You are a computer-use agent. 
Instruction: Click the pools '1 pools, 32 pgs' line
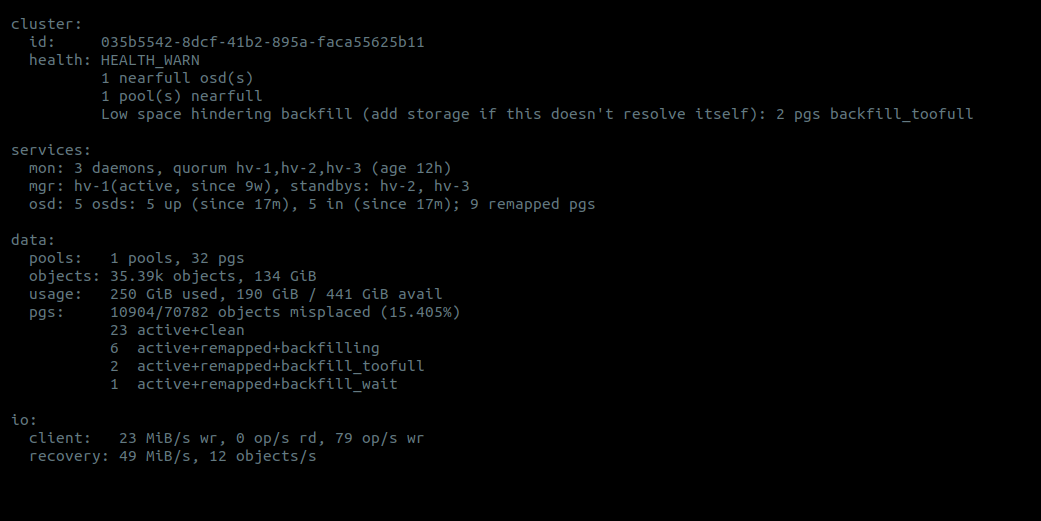pyautogui.click(x=172, y=258)
